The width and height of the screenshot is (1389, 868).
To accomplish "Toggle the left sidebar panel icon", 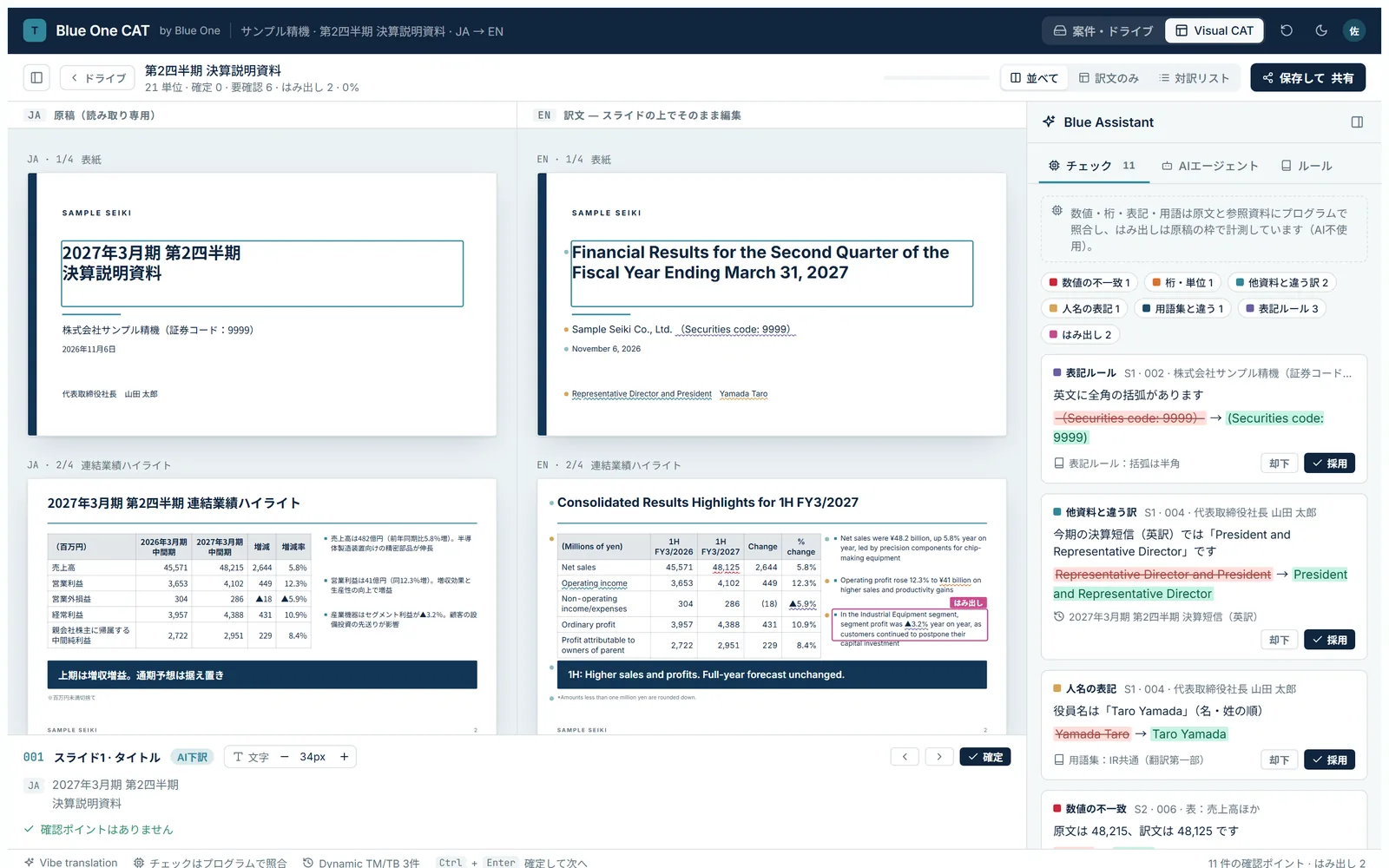I will (36, 77).
